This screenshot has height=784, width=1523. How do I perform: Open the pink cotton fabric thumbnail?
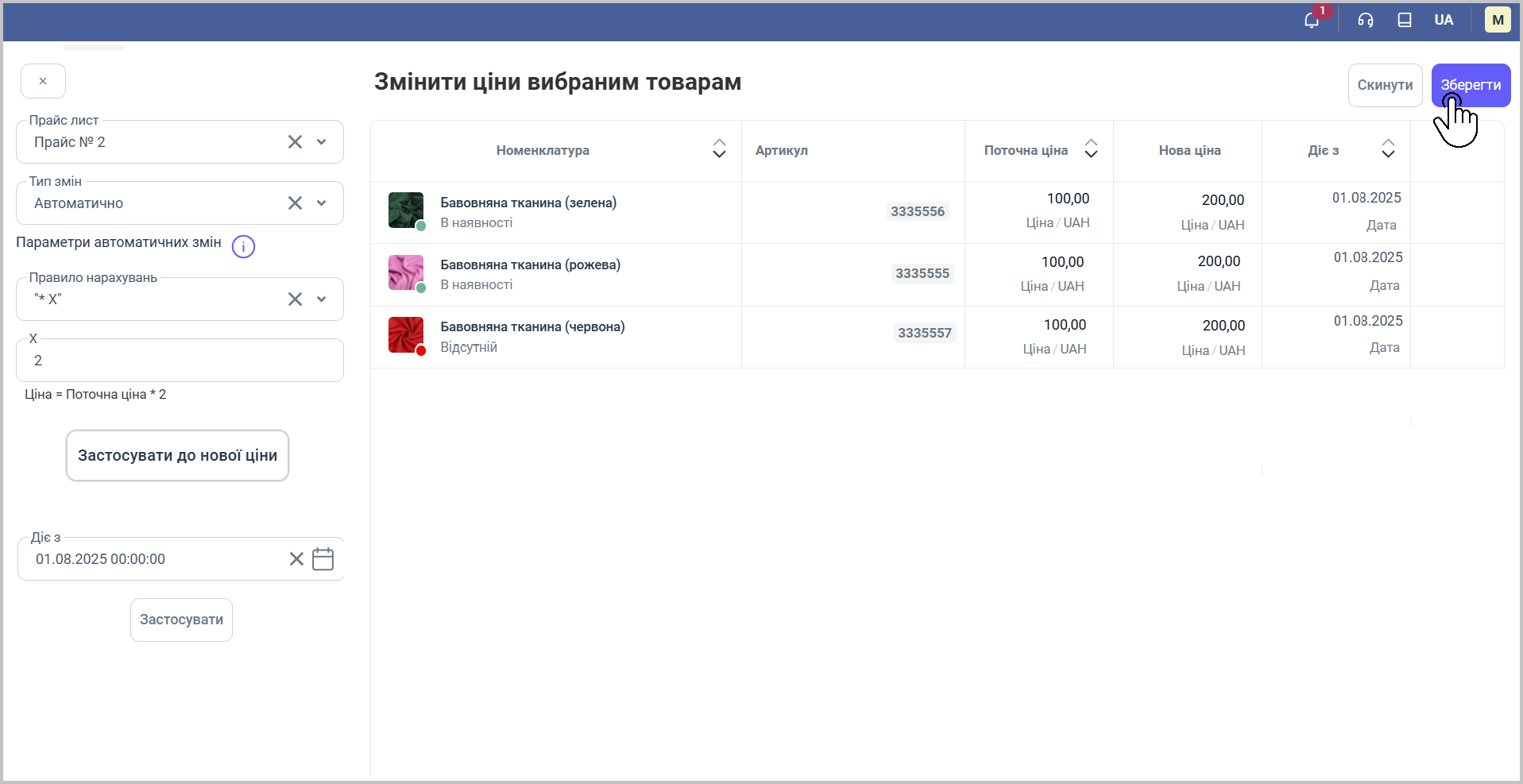point(405,272)
